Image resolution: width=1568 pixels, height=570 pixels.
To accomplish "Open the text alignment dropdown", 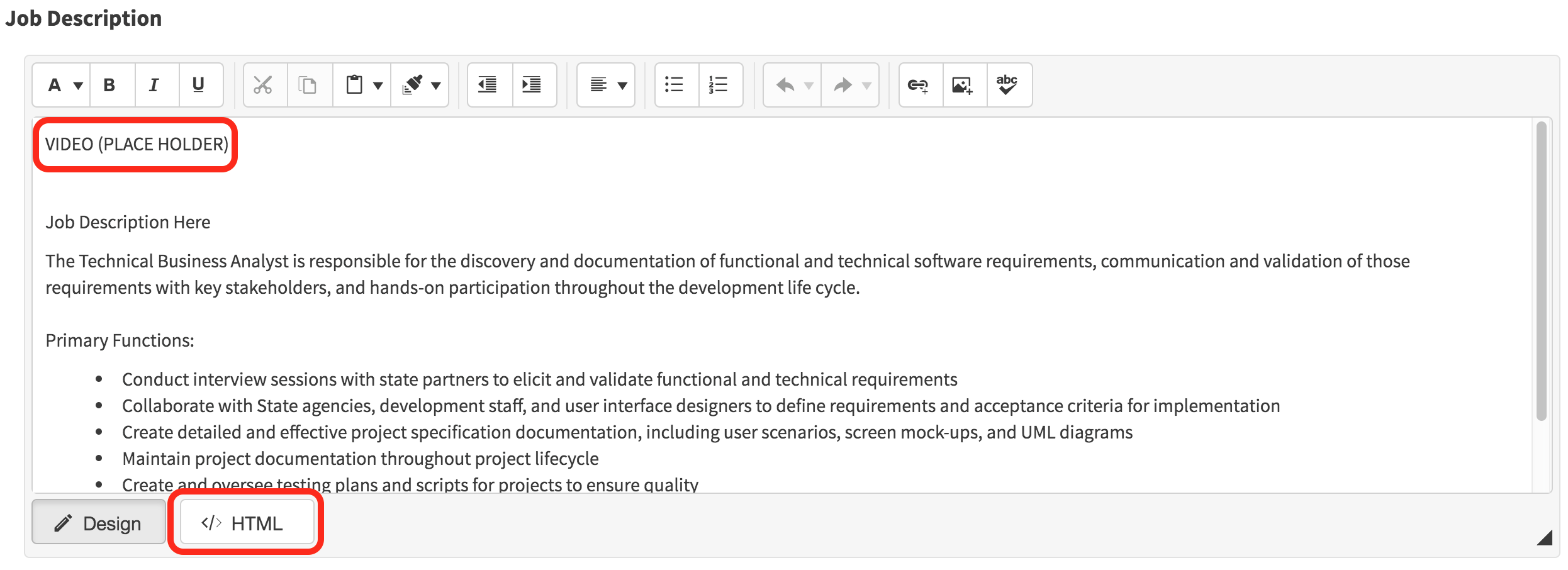I will 607,85.
